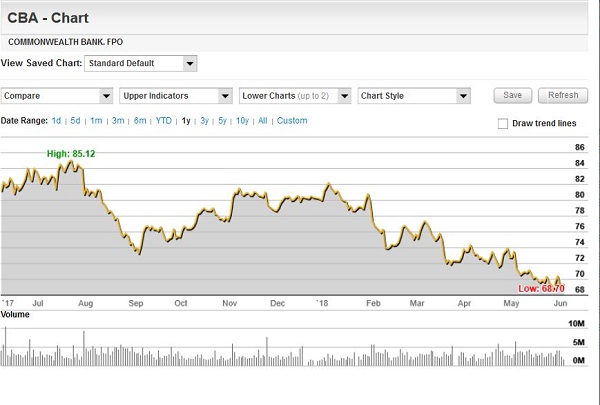
Task: Set date range to 5y
Action: (x=223, y=121)
